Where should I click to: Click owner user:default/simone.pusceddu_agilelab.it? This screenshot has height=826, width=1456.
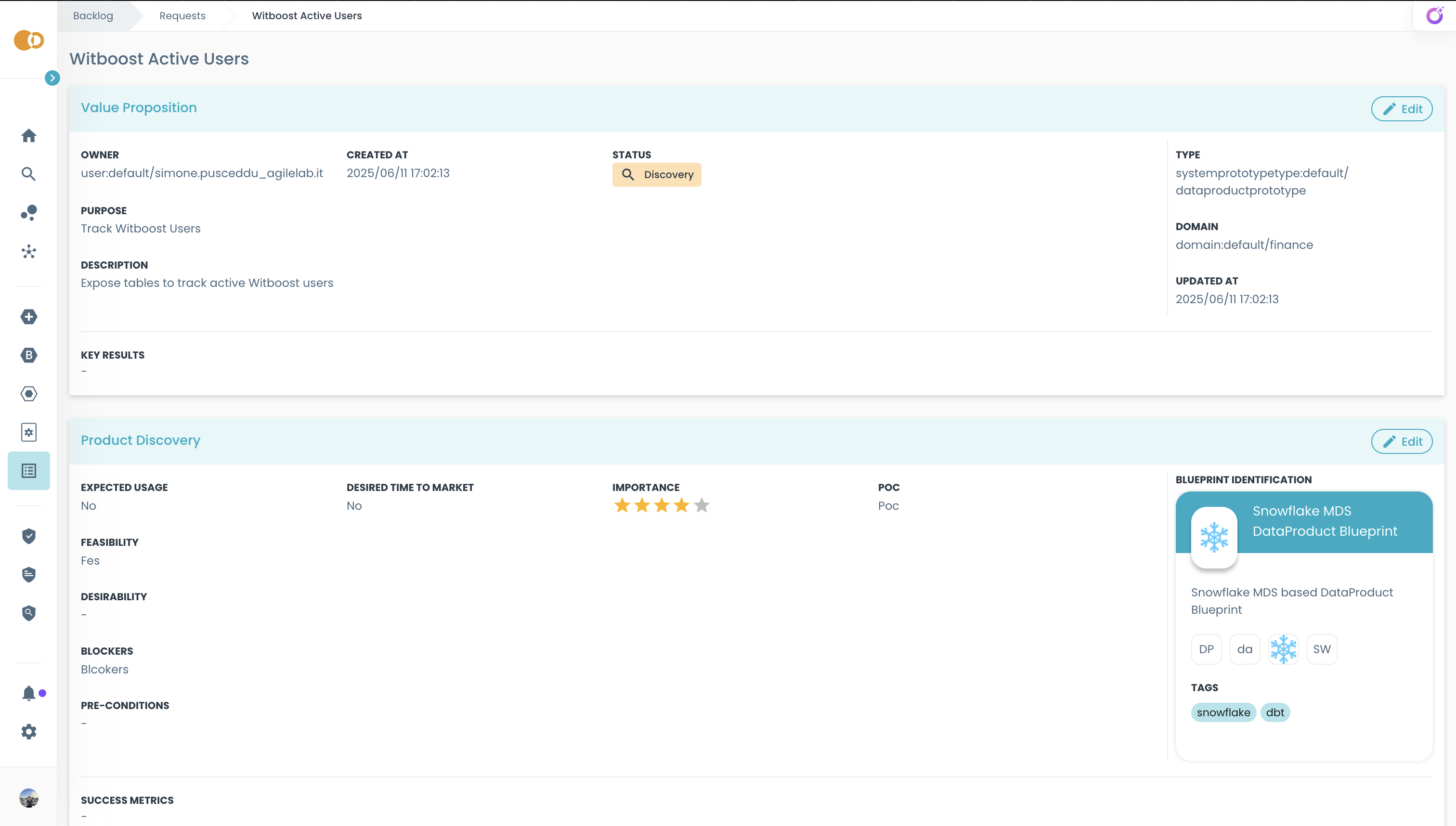pyautogui.click(x=202, y=173)
